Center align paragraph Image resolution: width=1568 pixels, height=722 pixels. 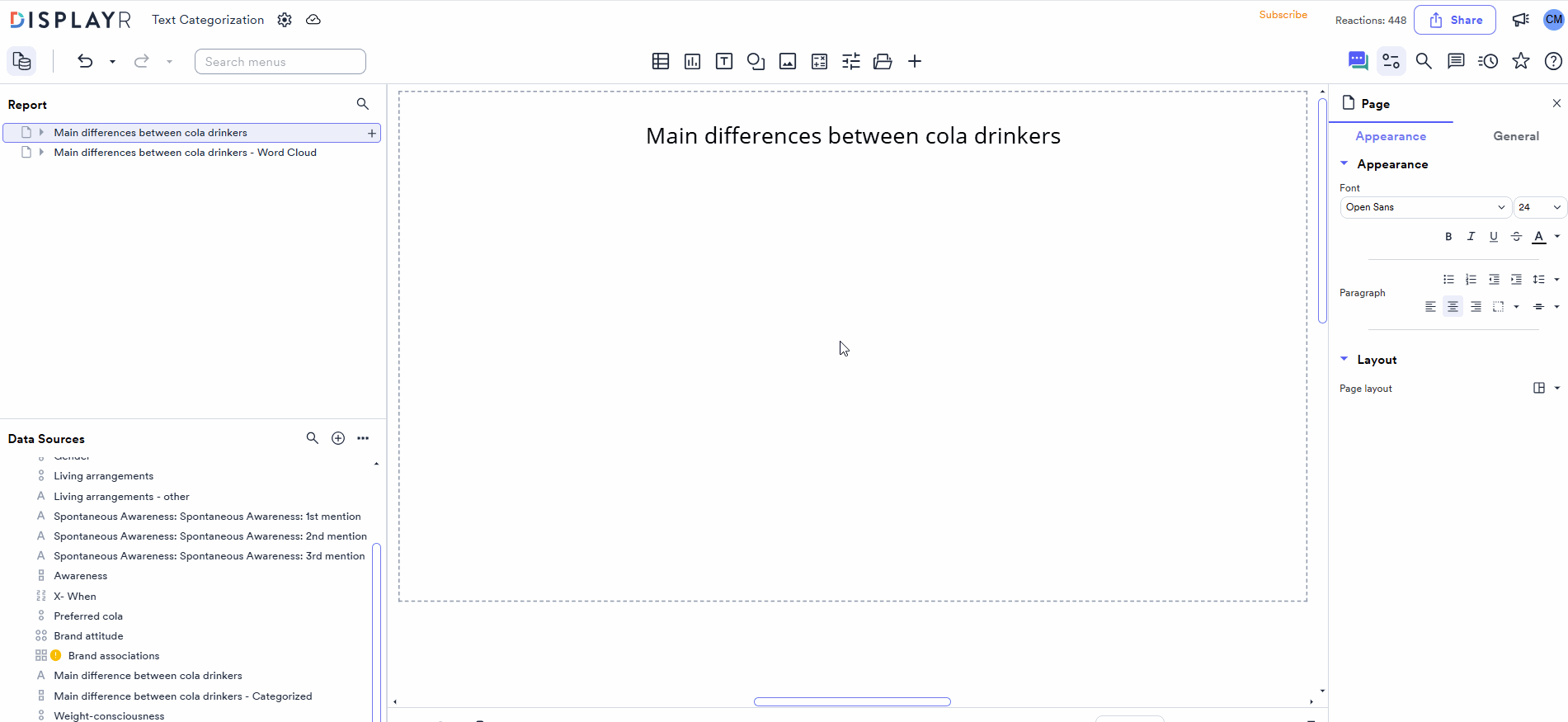click(x=1453, y=307)
